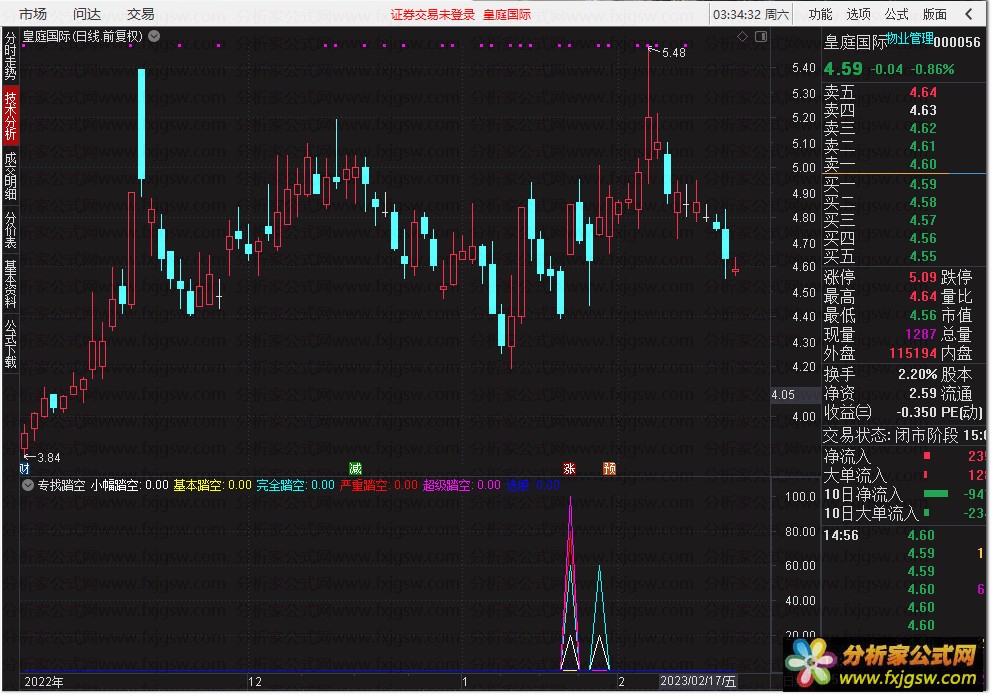Open the 市场 menu
993x695 pixels.
click(x=33, y=14)
